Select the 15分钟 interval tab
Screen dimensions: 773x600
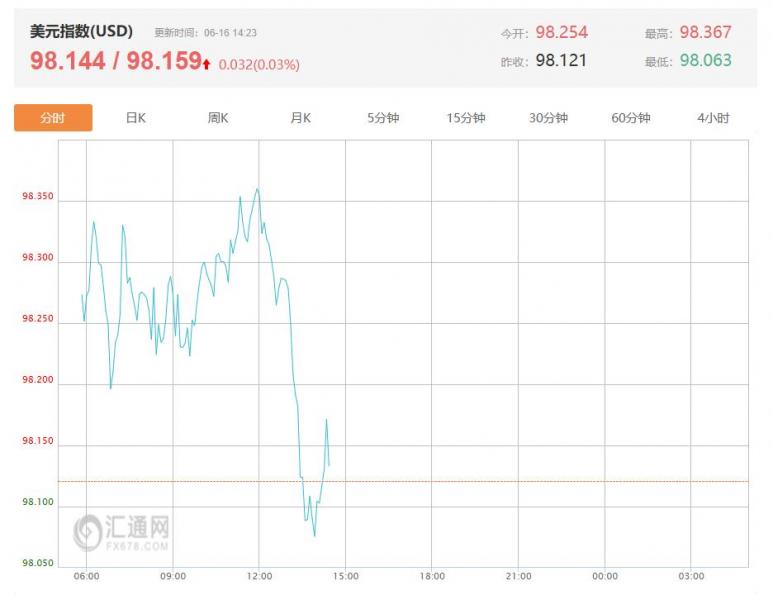click(466, 118)
